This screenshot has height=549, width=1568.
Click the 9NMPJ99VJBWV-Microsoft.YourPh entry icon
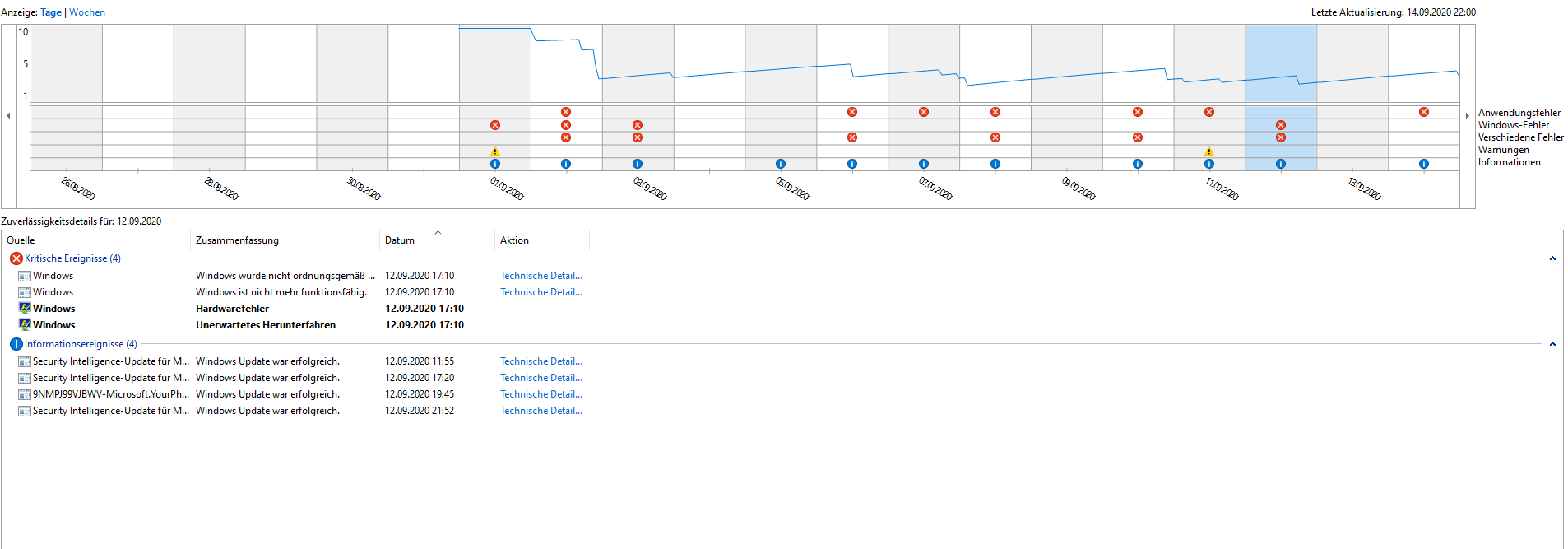pyautogui.click(x=24, y=393)
